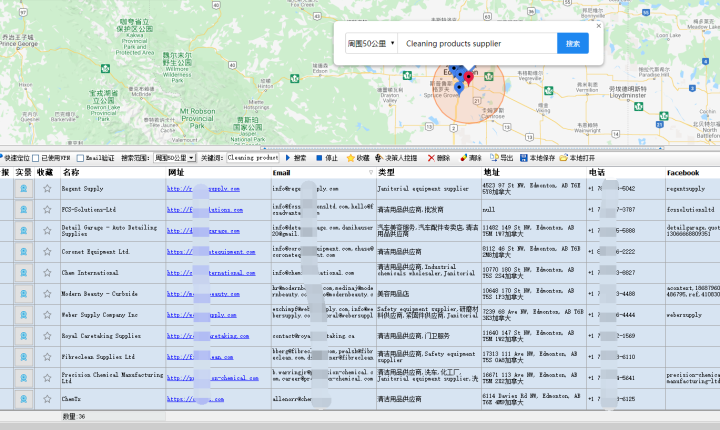Open the 50 km radius dropdown in map popup

point(371,44)
